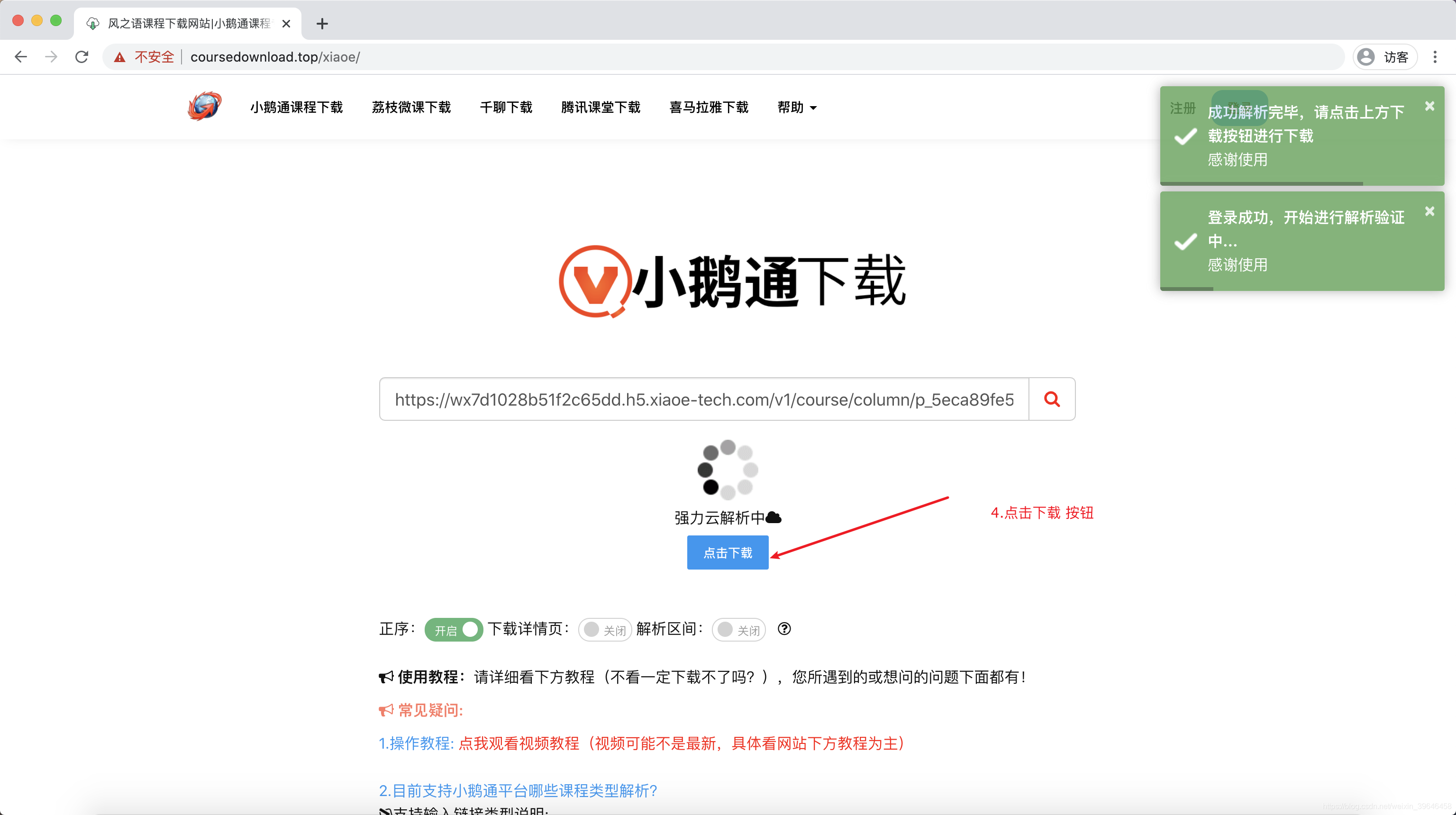Dismiss the parse-complete notification
This screenshot has height=815, width=1456.
[x=1429, y=106]
